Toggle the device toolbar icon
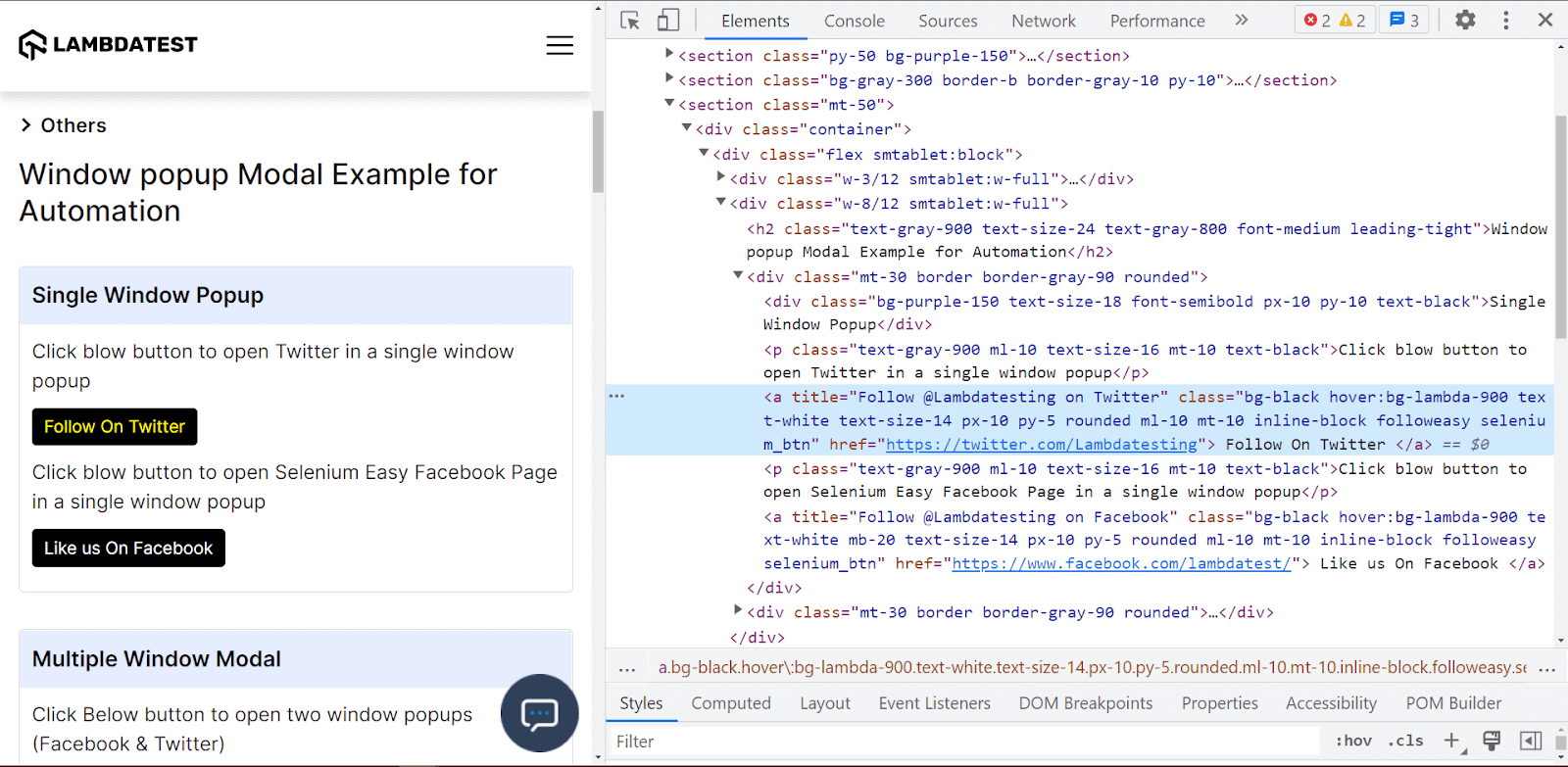1568x767 pixels. point(668,21)
